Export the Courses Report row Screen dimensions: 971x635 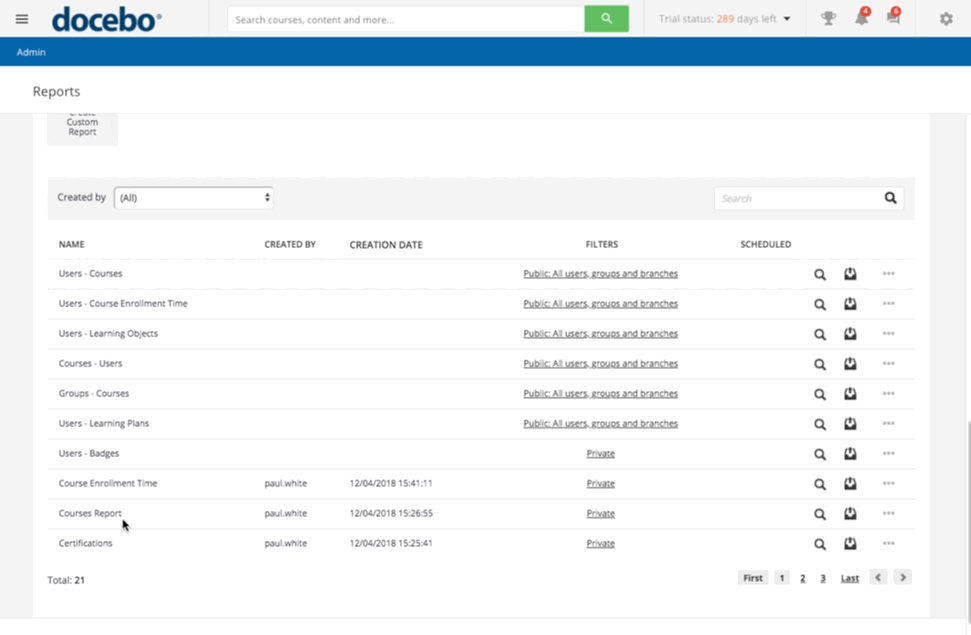point(850,514)
